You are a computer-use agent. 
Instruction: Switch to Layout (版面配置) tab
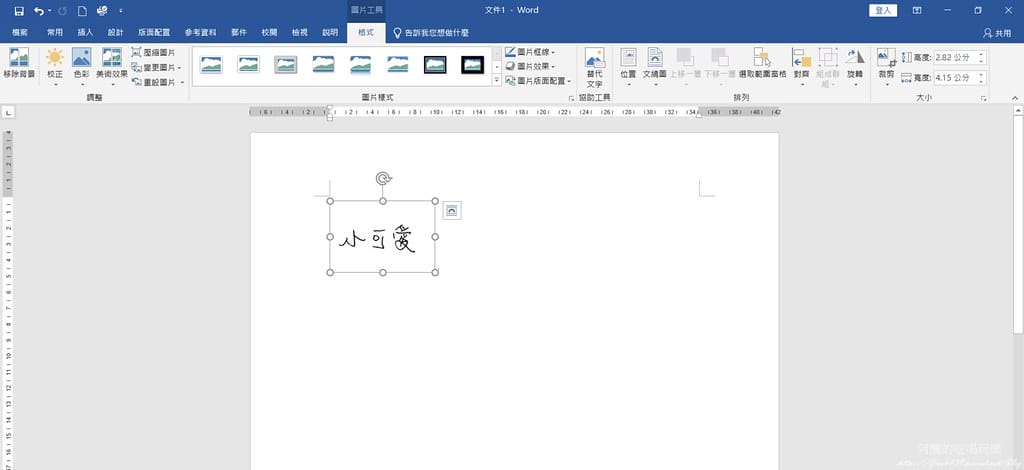(x=154, y=33)
